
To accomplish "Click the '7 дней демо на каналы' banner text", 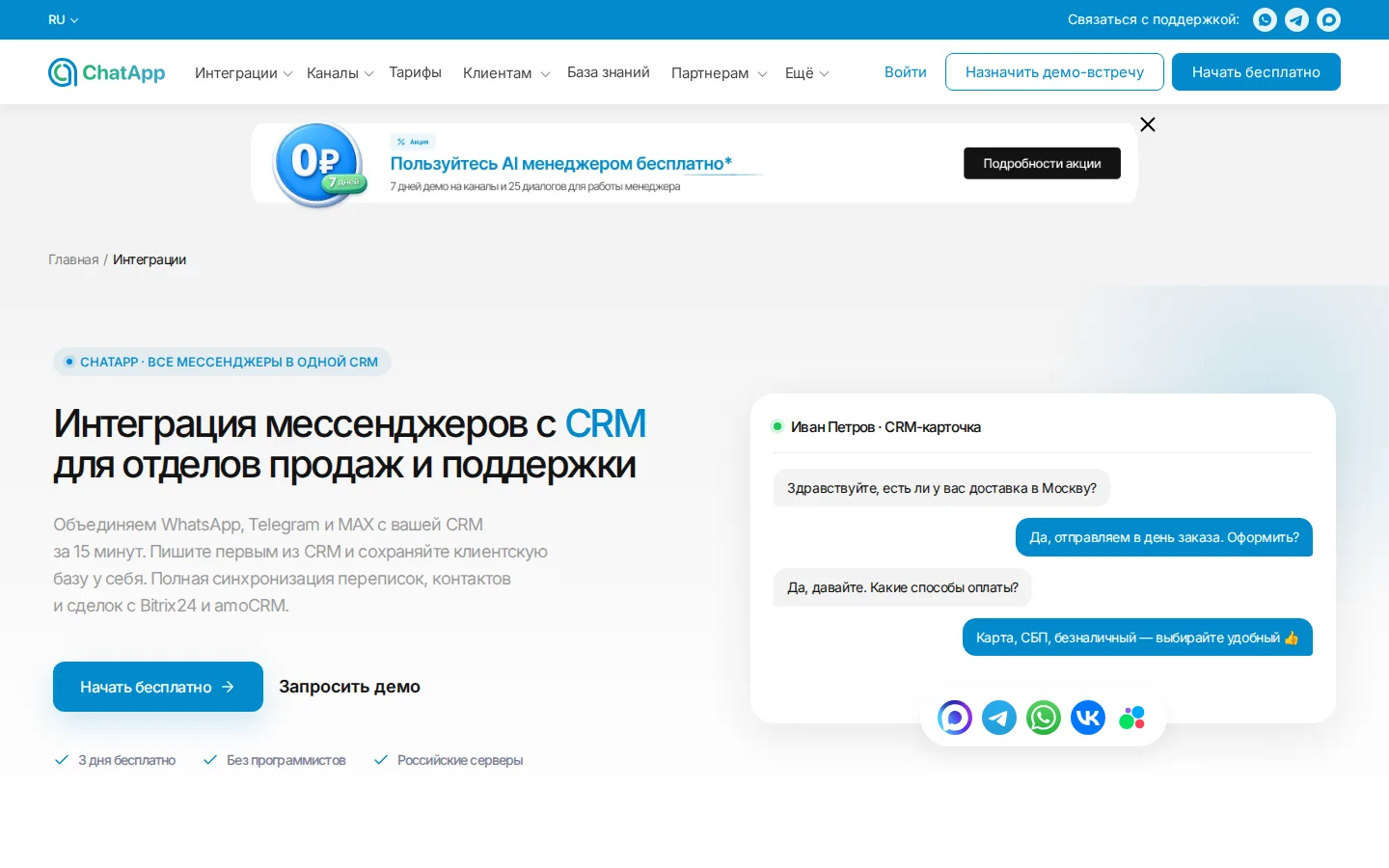I will coord(535,186).
